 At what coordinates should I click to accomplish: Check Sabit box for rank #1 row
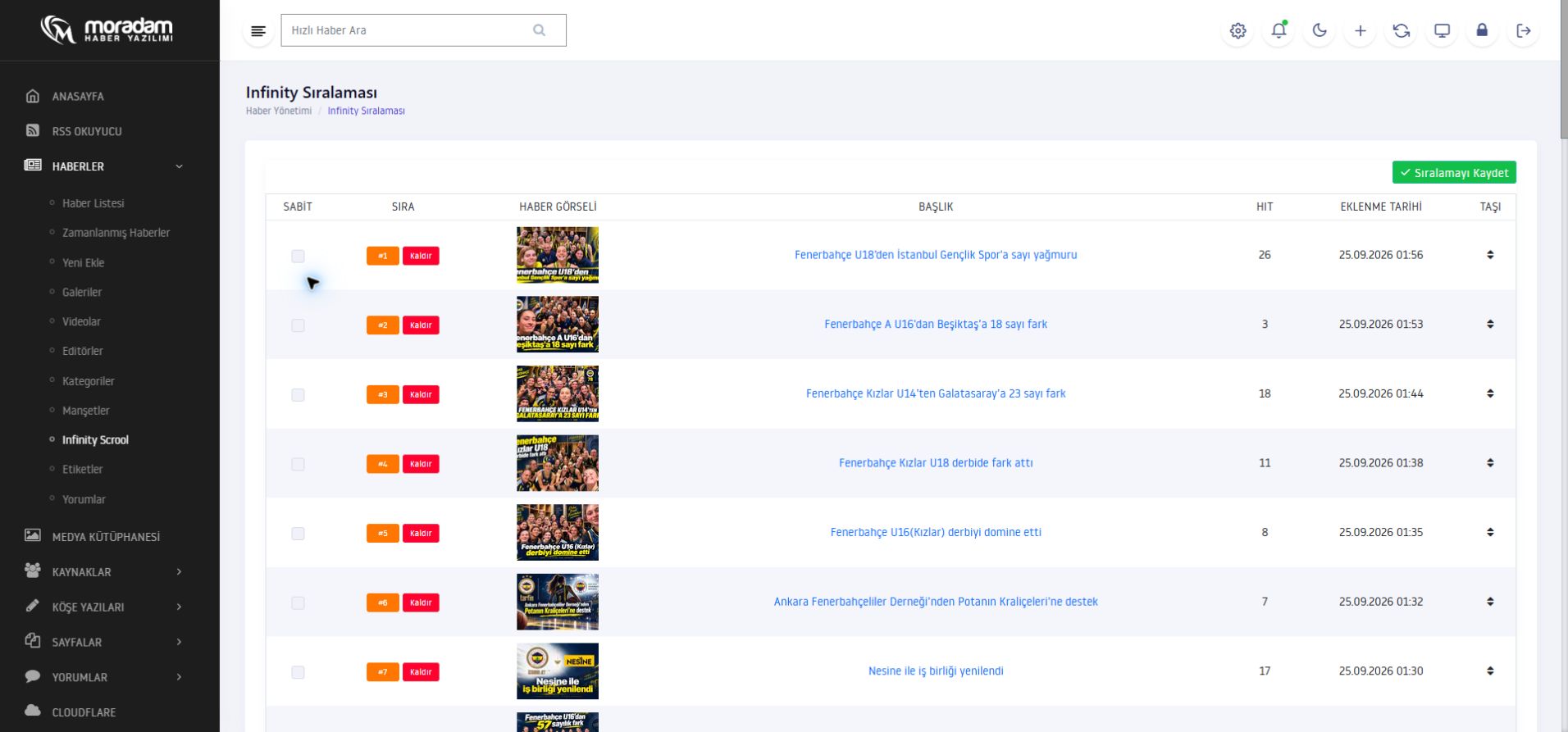298,257
